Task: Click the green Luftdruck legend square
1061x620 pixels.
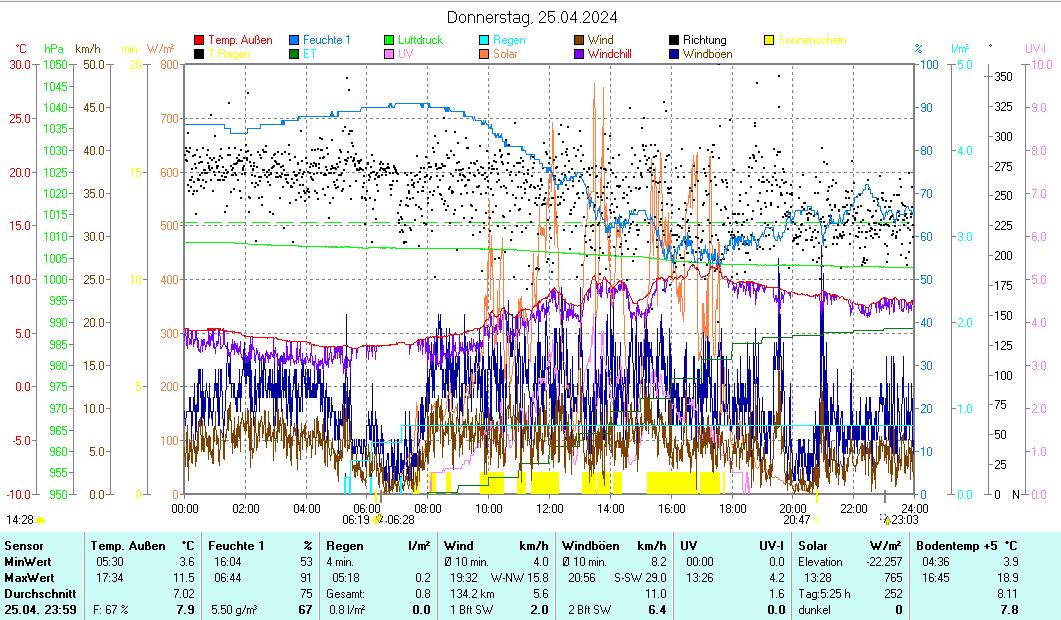Action: point(390,41)
